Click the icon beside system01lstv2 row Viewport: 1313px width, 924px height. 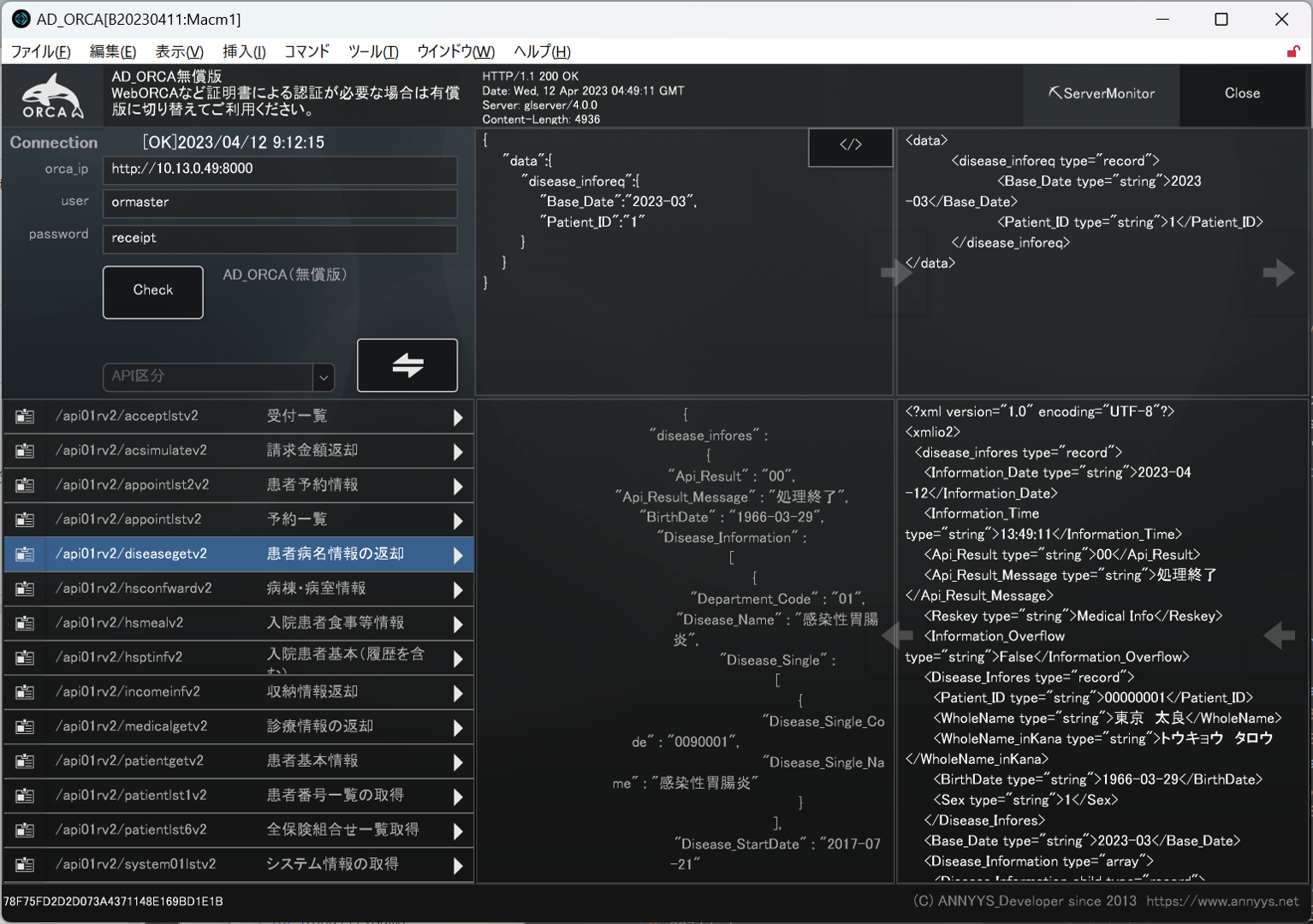(25, 865)
